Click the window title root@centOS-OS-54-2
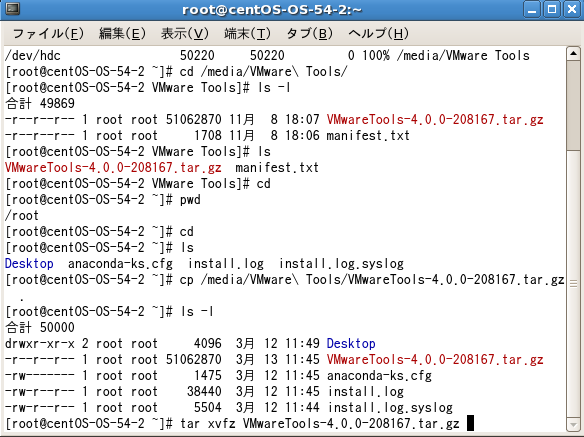Image resolution: width=584 pixels, height=437 pixels. [272, 9]
